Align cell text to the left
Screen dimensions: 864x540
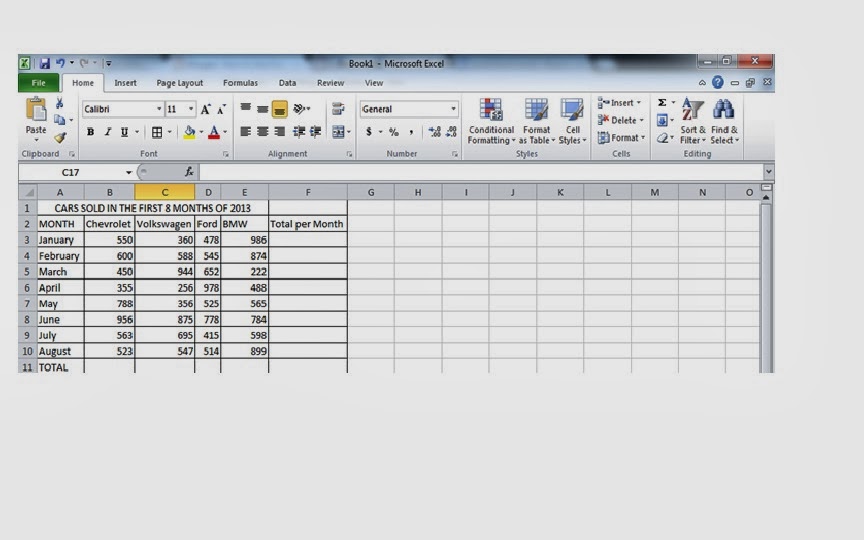point(245,132)
